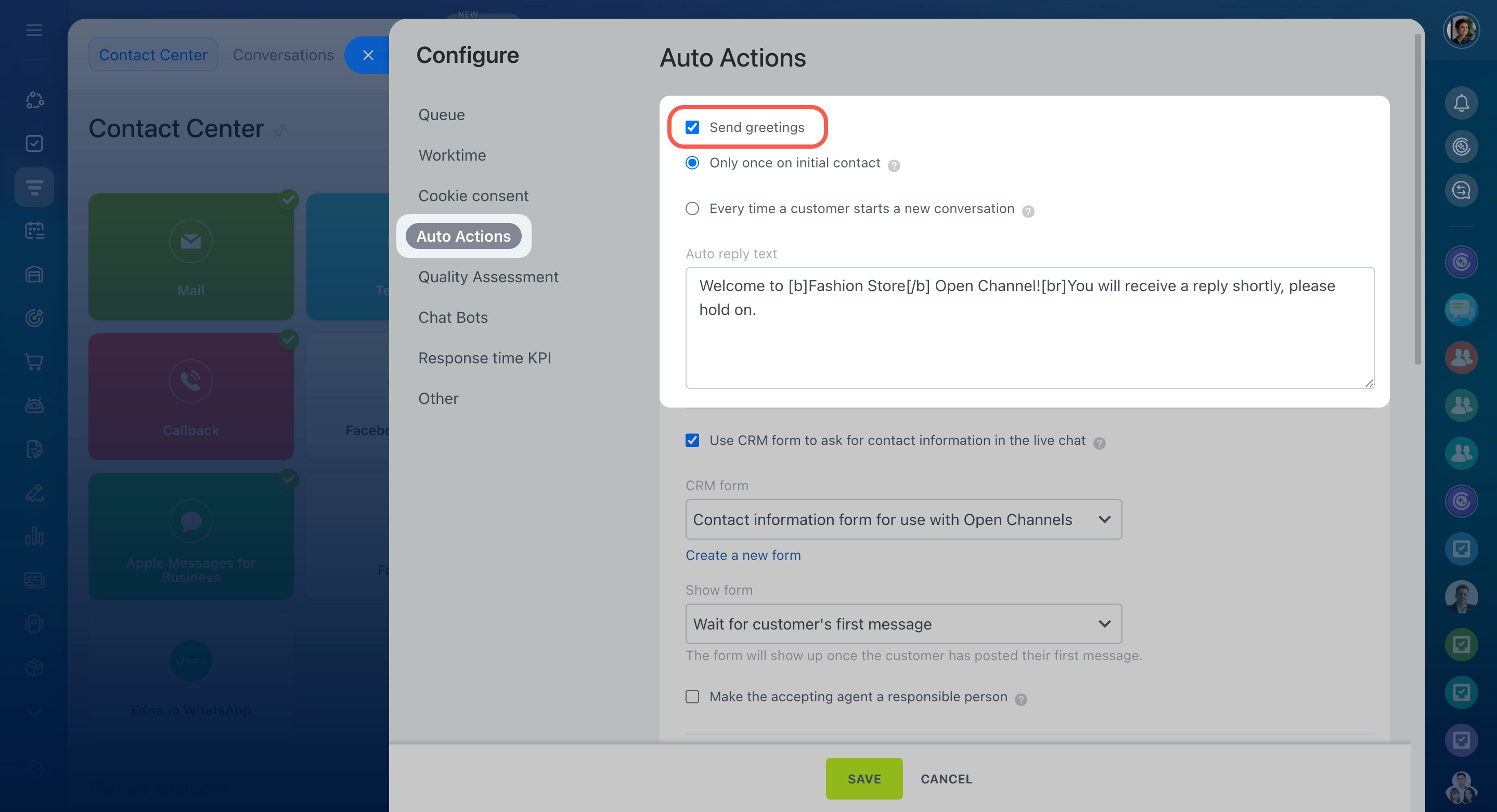Screen dimensions: 1497x812
Task: Open the chat search icon in right panel
Action: pos(1461,190)
